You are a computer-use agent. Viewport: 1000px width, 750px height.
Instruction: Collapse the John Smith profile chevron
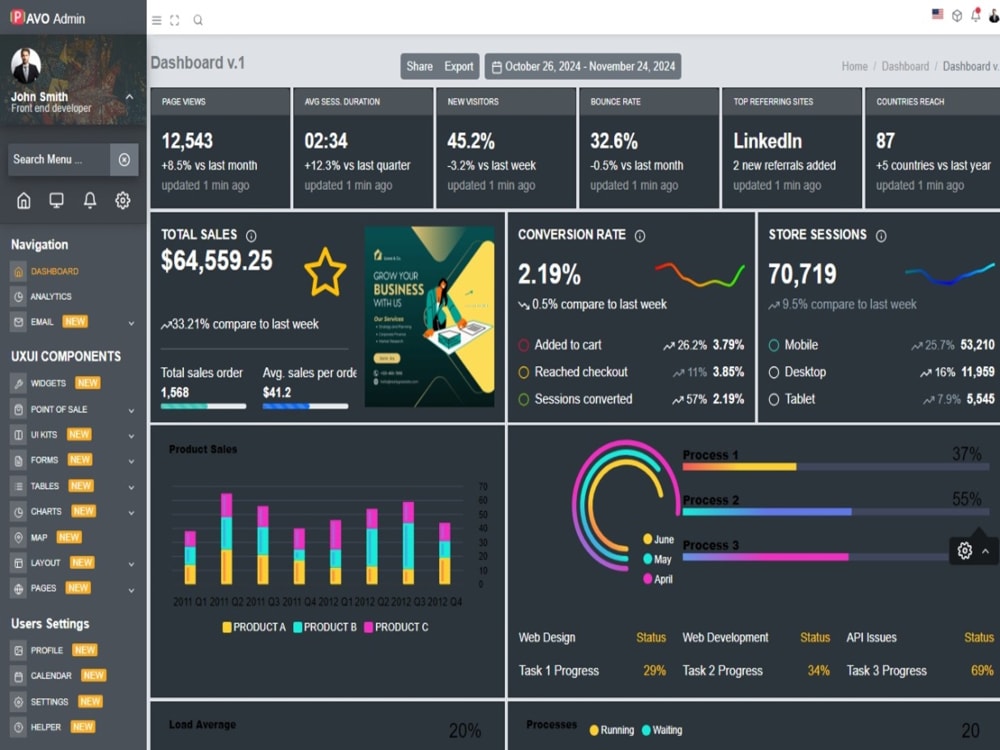point(129,97)
